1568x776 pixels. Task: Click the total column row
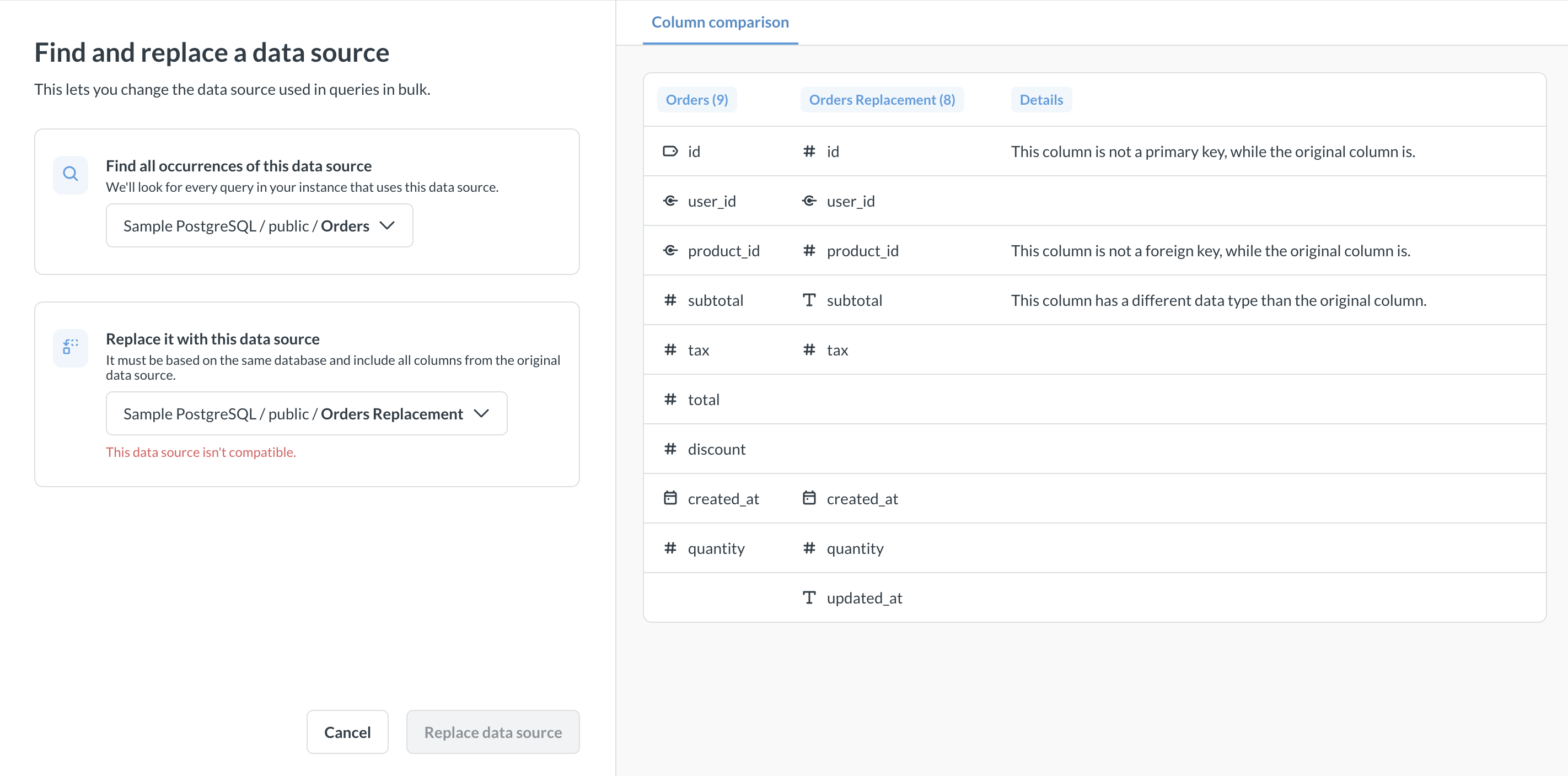coord(703,399)
